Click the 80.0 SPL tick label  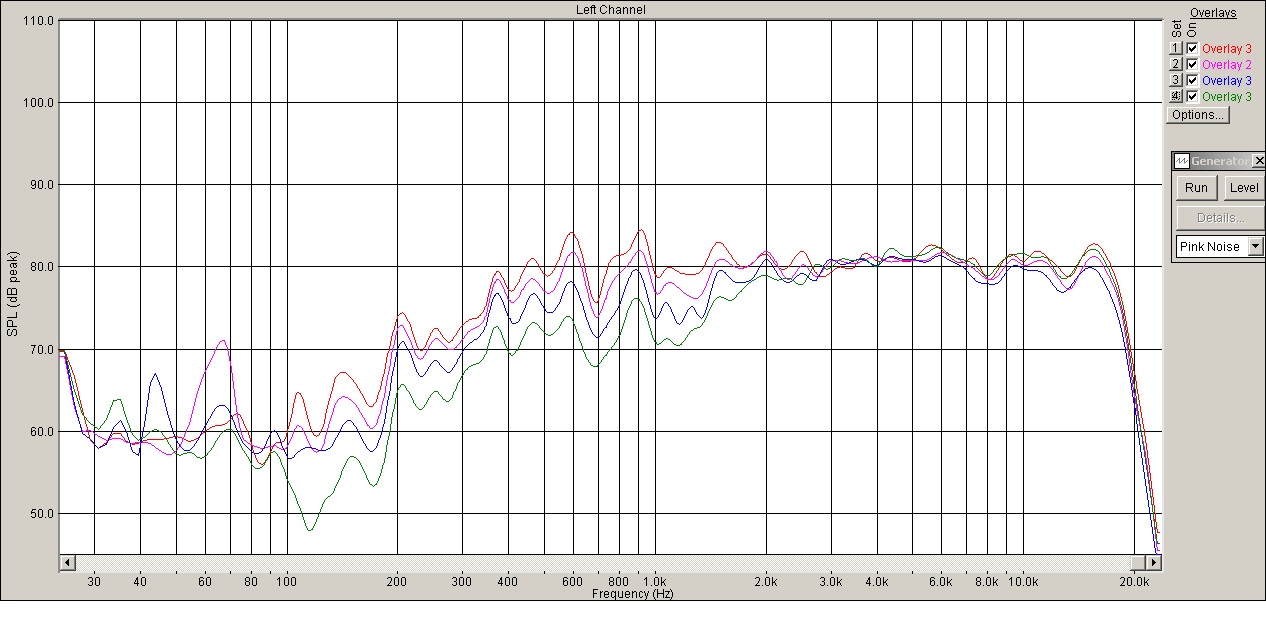[41, 267]
